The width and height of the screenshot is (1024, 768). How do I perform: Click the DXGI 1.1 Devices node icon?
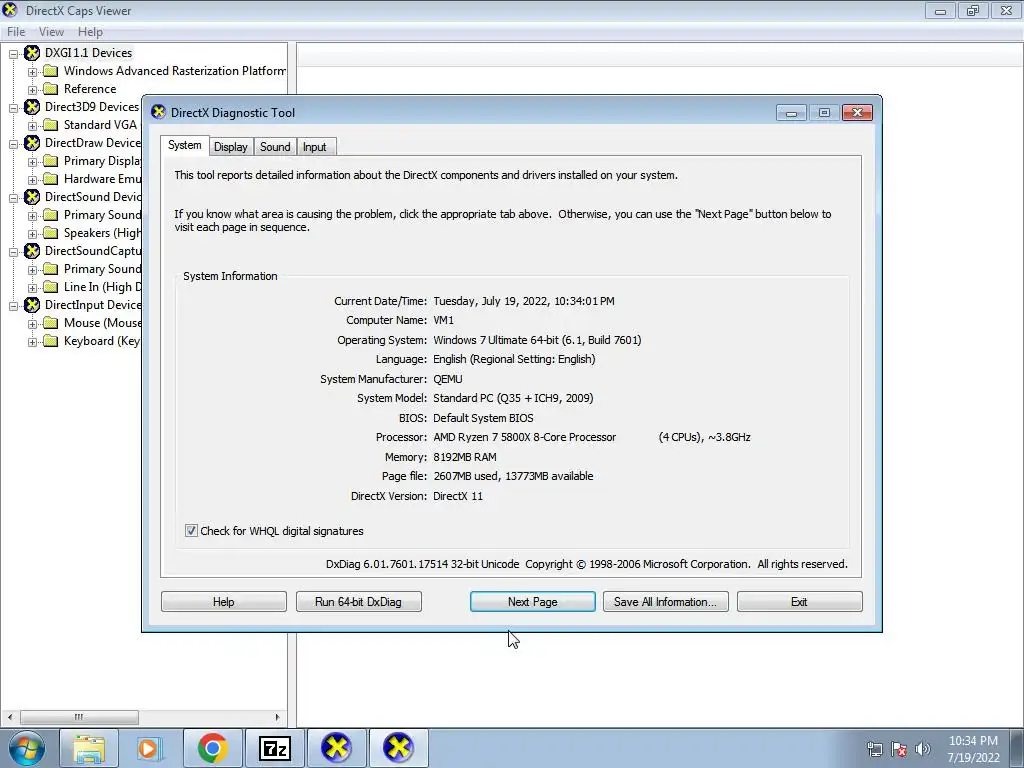(x=32, y=53)
